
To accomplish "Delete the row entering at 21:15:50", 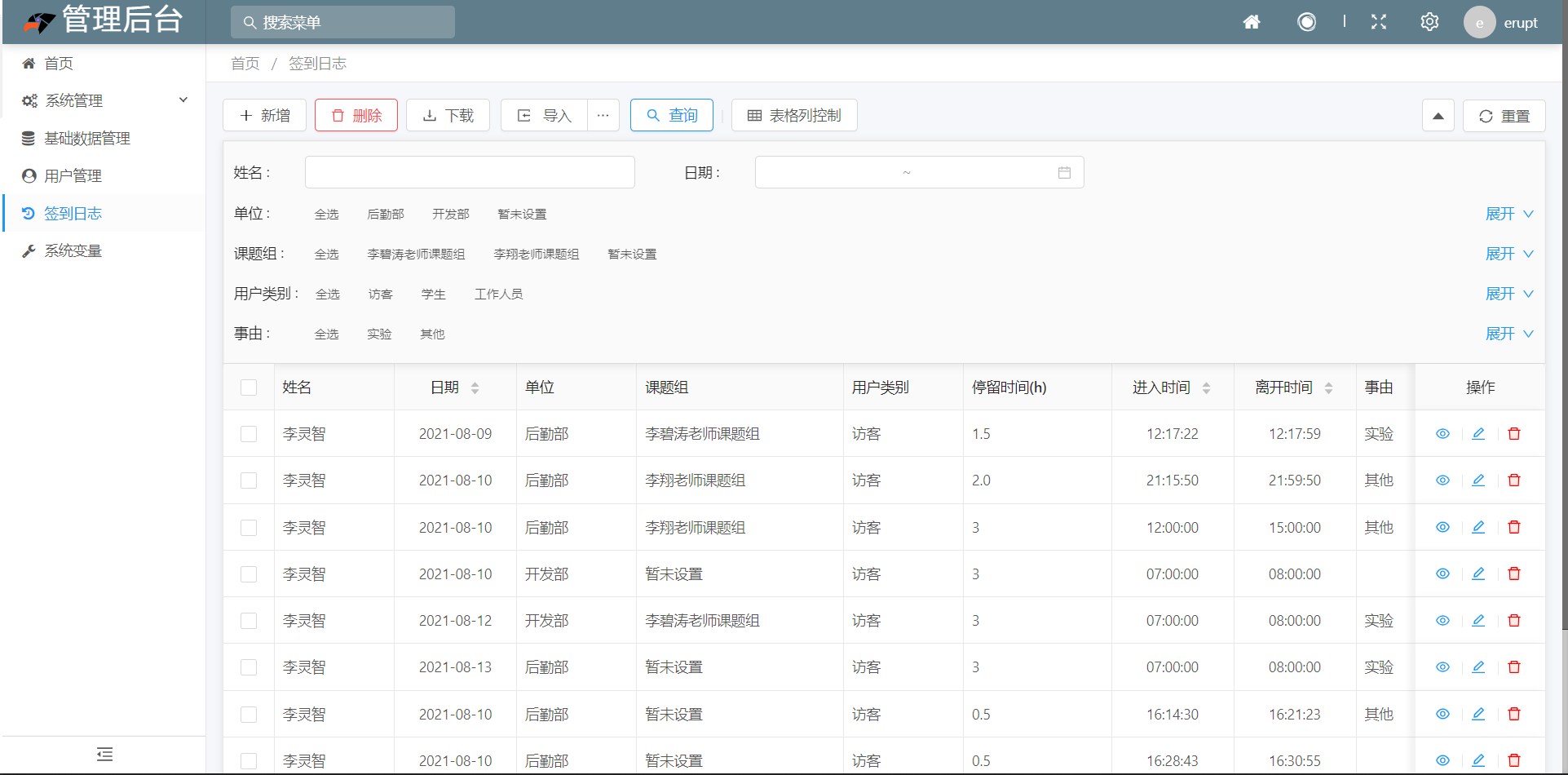I will coord(1514,480).
